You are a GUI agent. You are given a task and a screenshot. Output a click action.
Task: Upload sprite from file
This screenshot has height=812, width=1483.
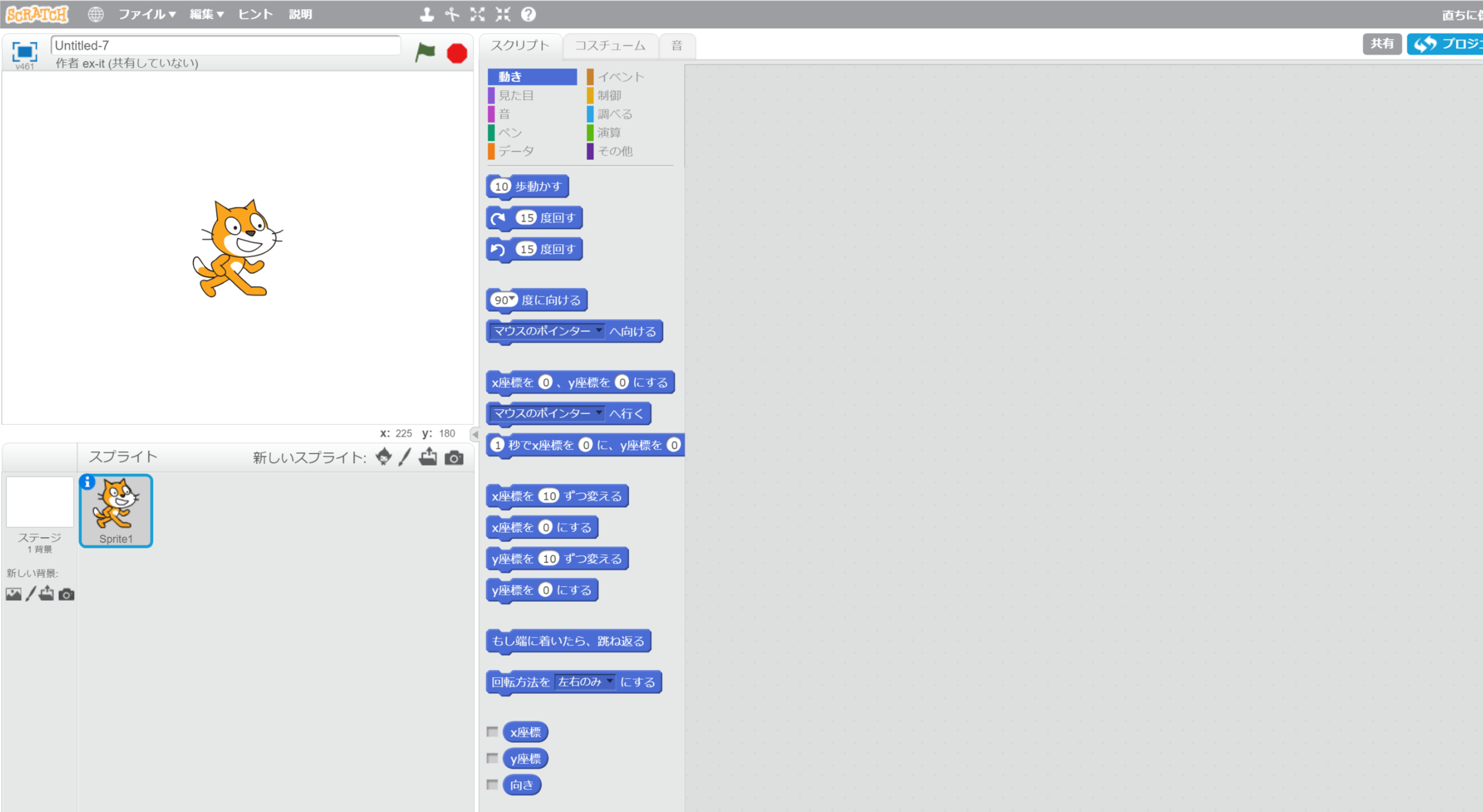pyautogui.click(x=428, y=458)
